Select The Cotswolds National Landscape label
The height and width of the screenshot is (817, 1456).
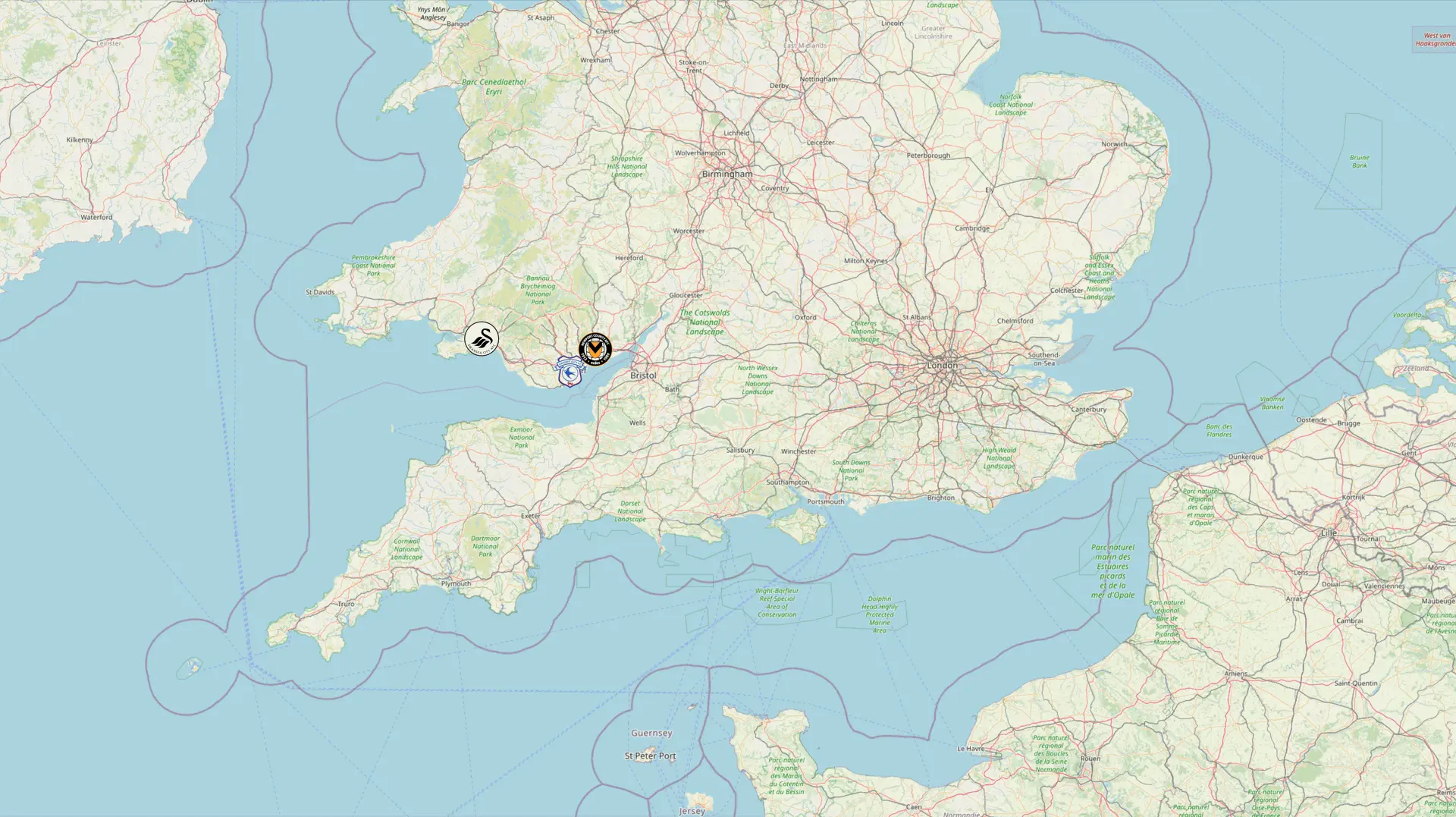704,322
